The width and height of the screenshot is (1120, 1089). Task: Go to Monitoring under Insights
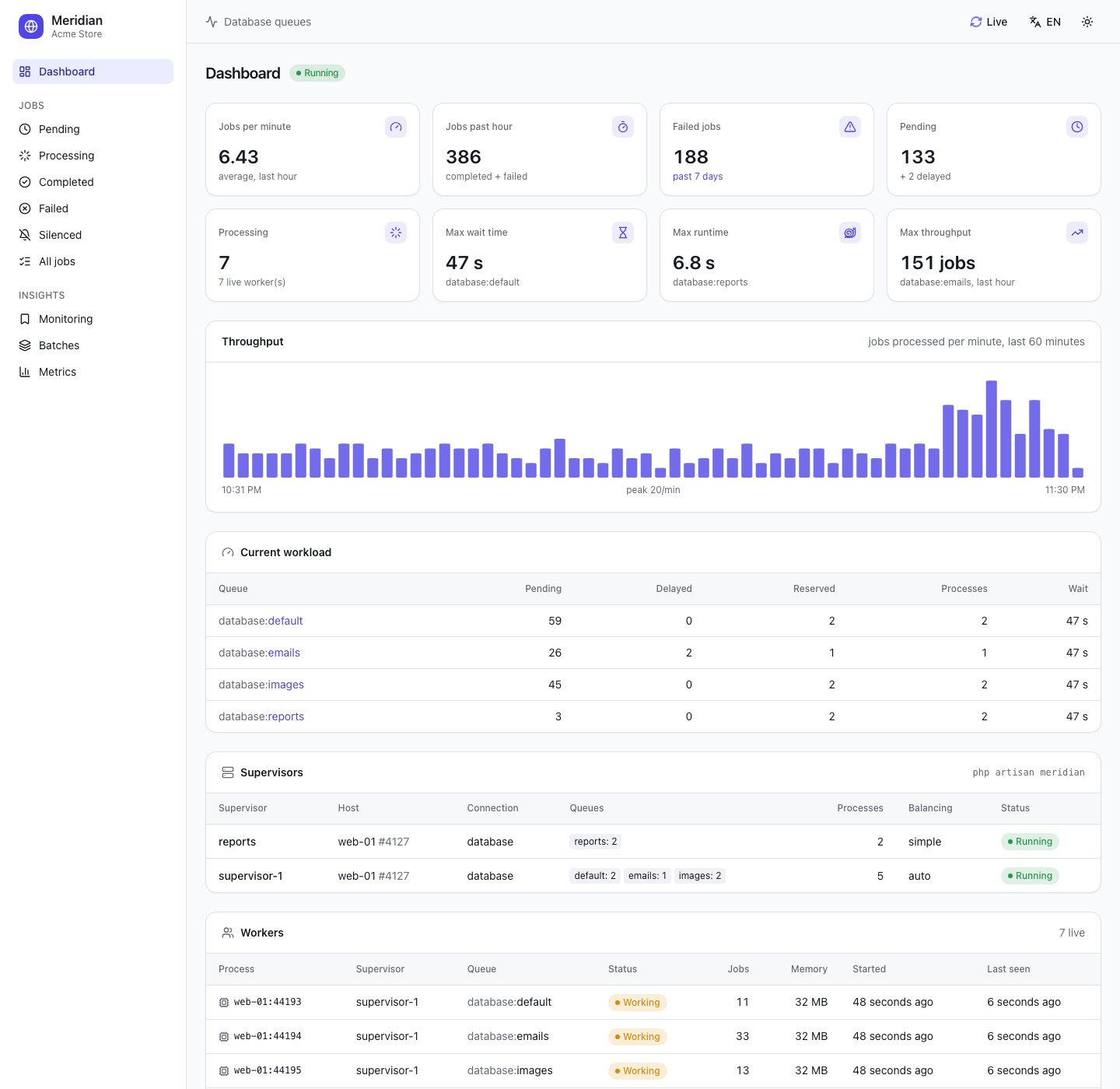(93, 319)
